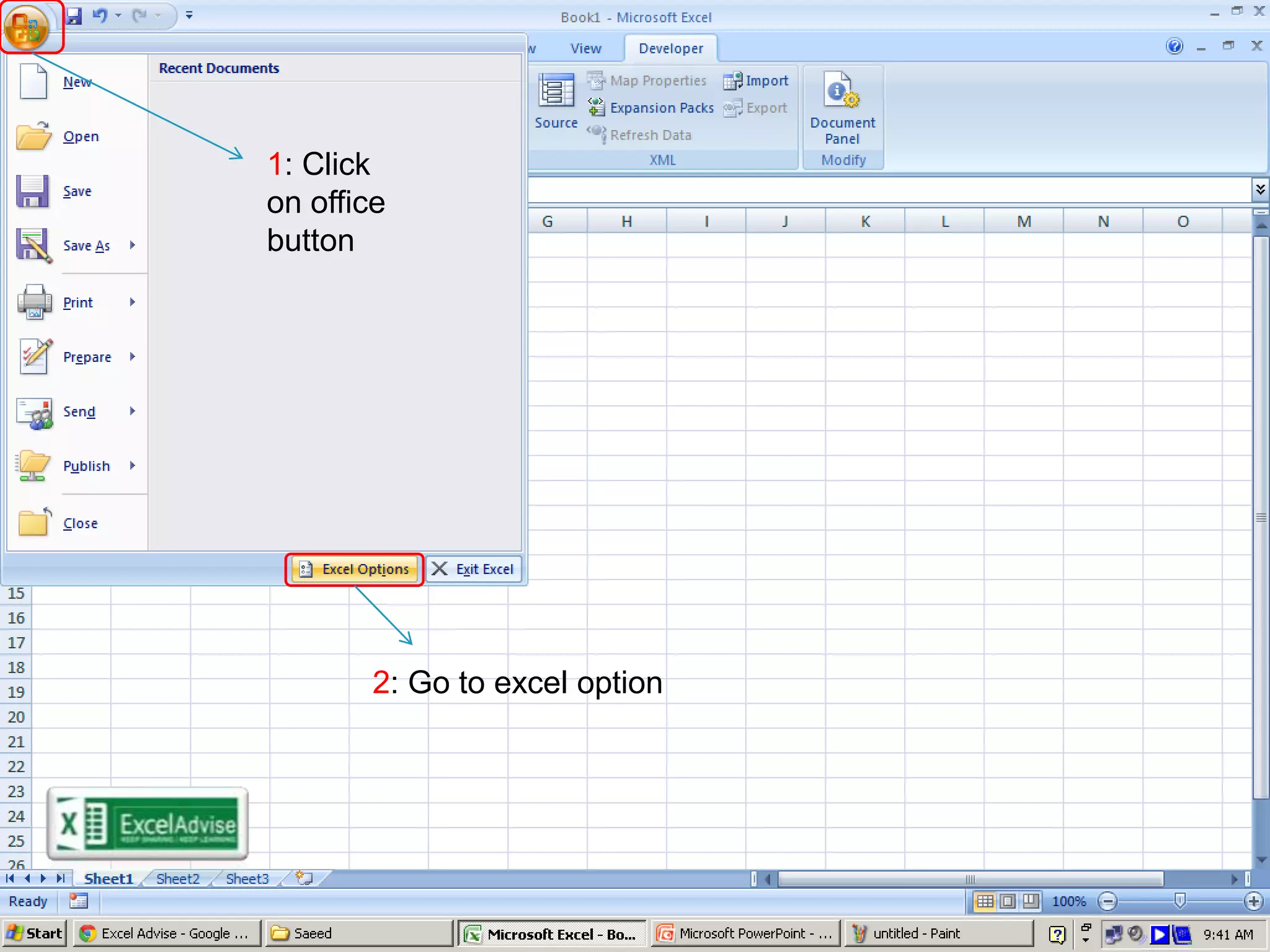Open the Customize Quick Access Toolbar dropdown
This screenshot has height=952, width=1270.
click(189, 15)
